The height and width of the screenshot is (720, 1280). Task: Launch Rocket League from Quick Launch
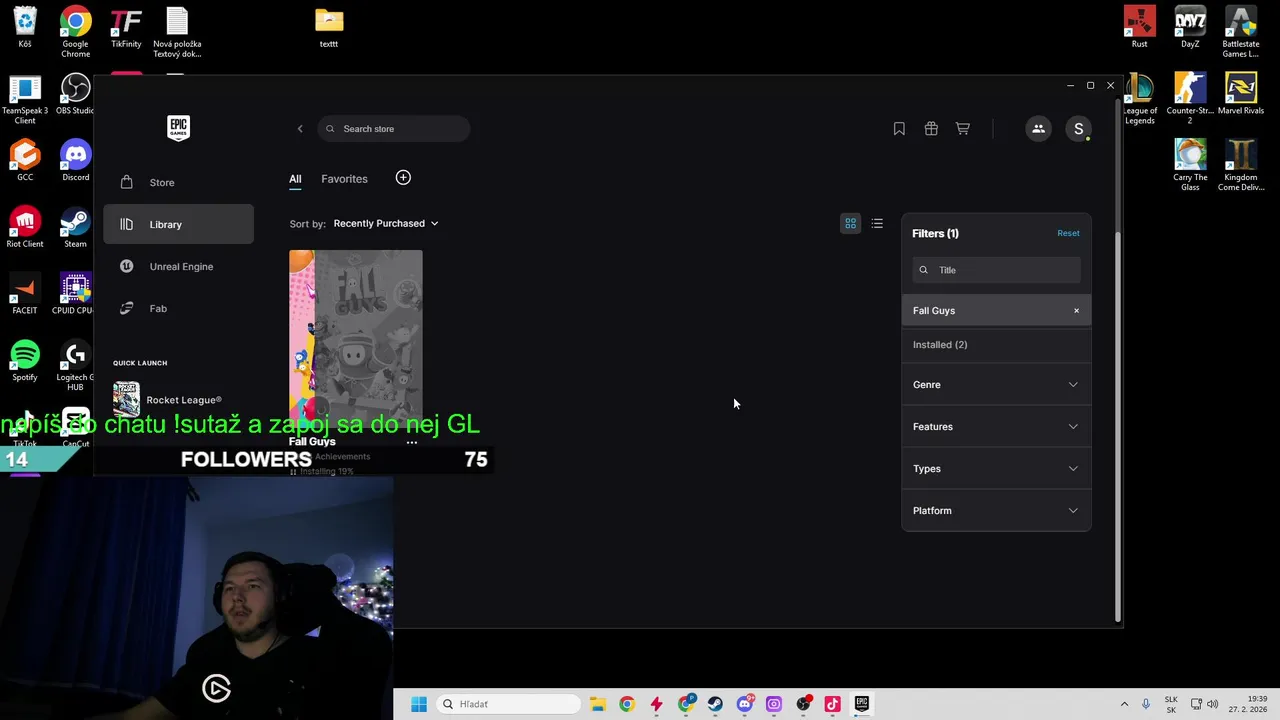178,399
